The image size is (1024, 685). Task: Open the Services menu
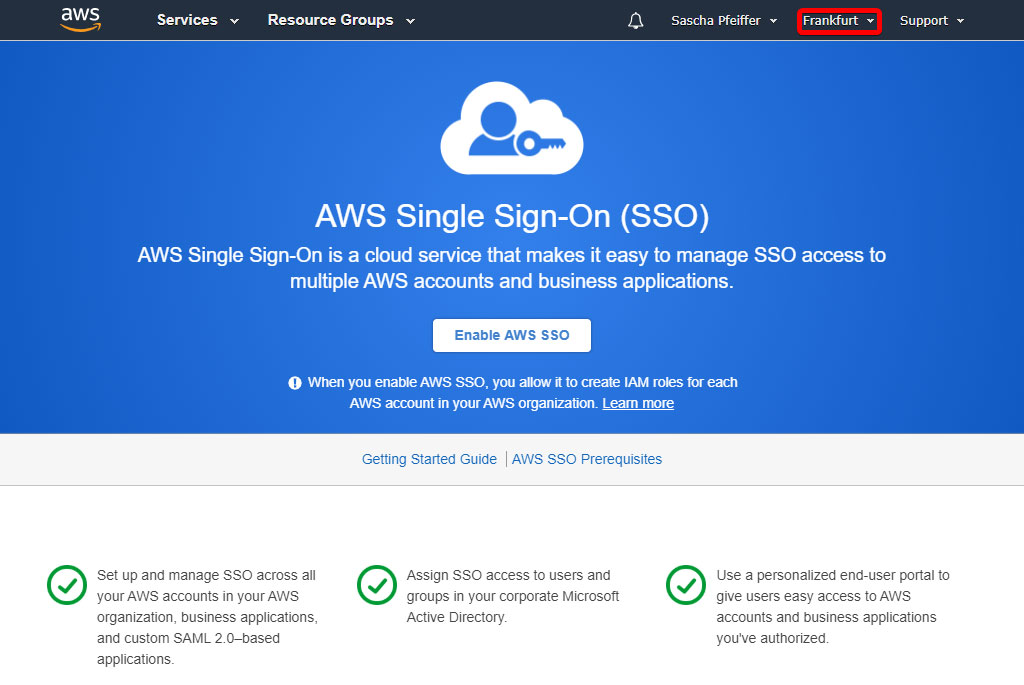(189, 19)
